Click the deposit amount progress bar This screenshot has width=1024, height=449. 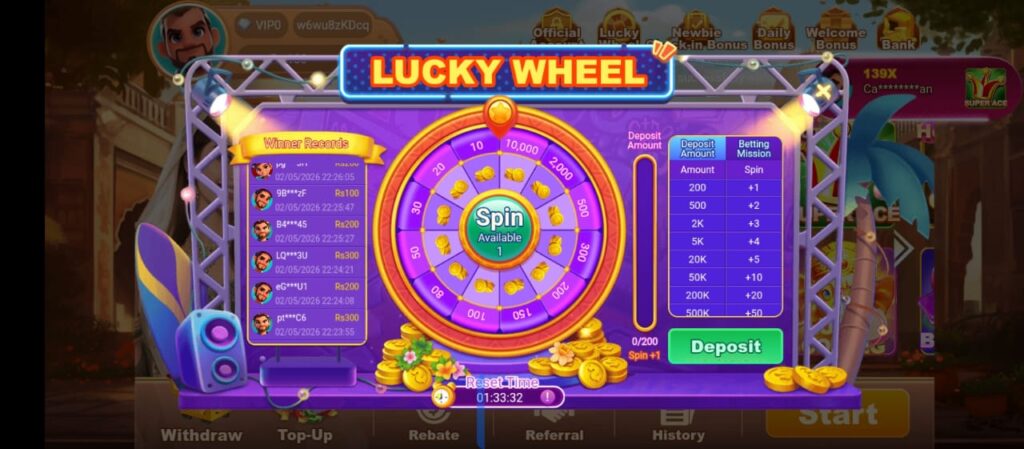point(645,243)
